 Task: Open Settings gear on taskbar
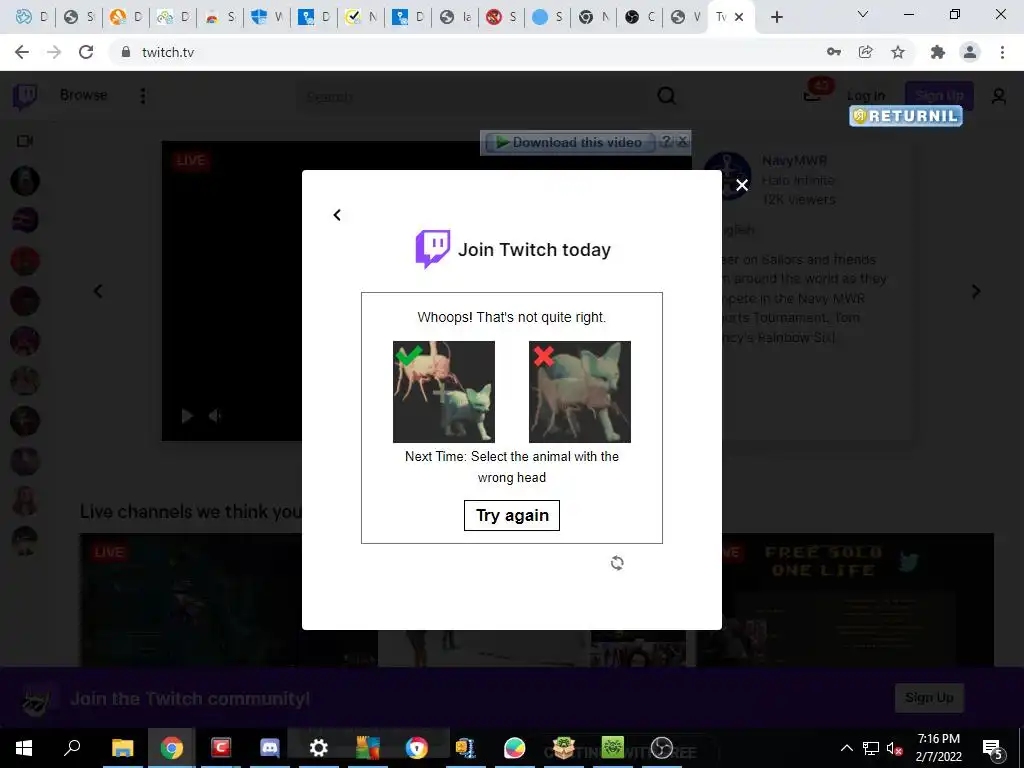(319, 748)
